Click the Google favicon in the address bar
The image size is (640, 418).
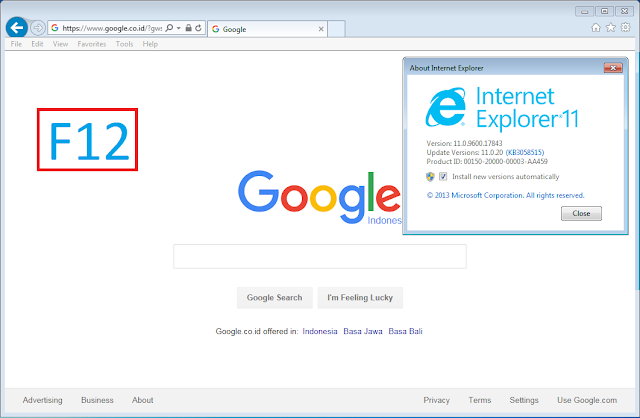coord(55,28)
